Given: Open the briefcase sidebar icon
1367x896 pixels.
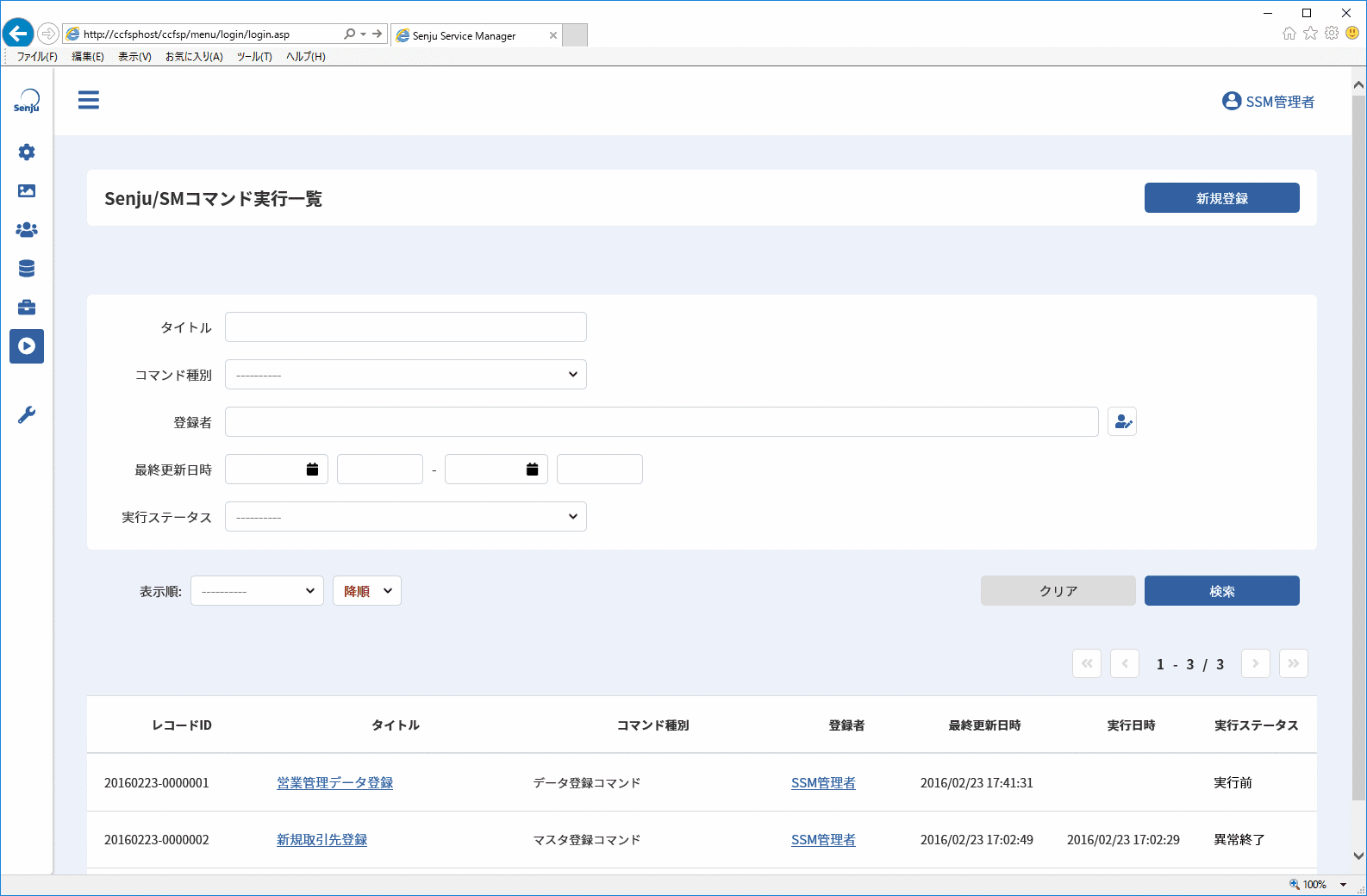Looking at the screenshot, I should click(27, 308).
